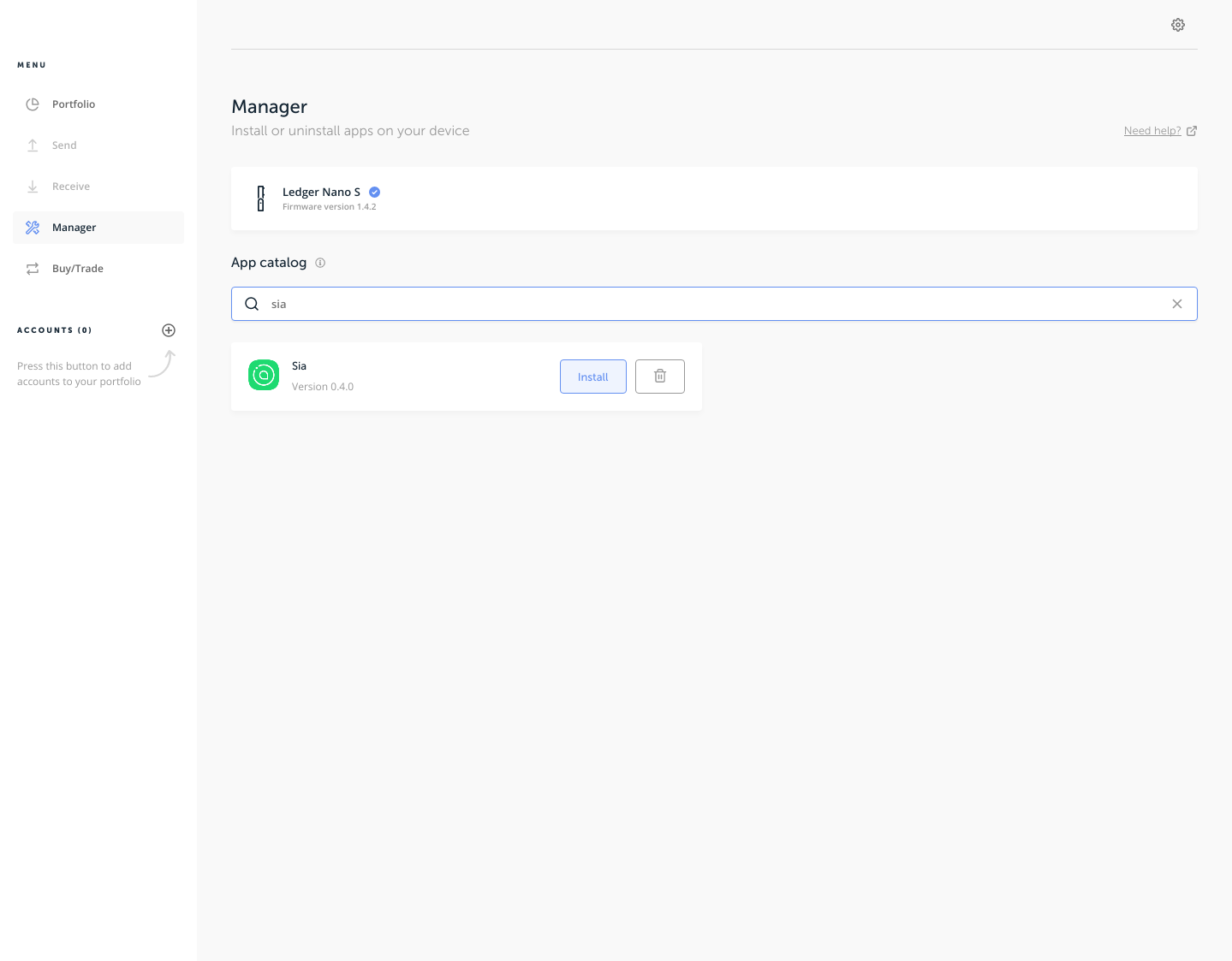This screenshot has height=961, width=1232.
Task: Click the blue verified check badge
Action: pos(375,193)
